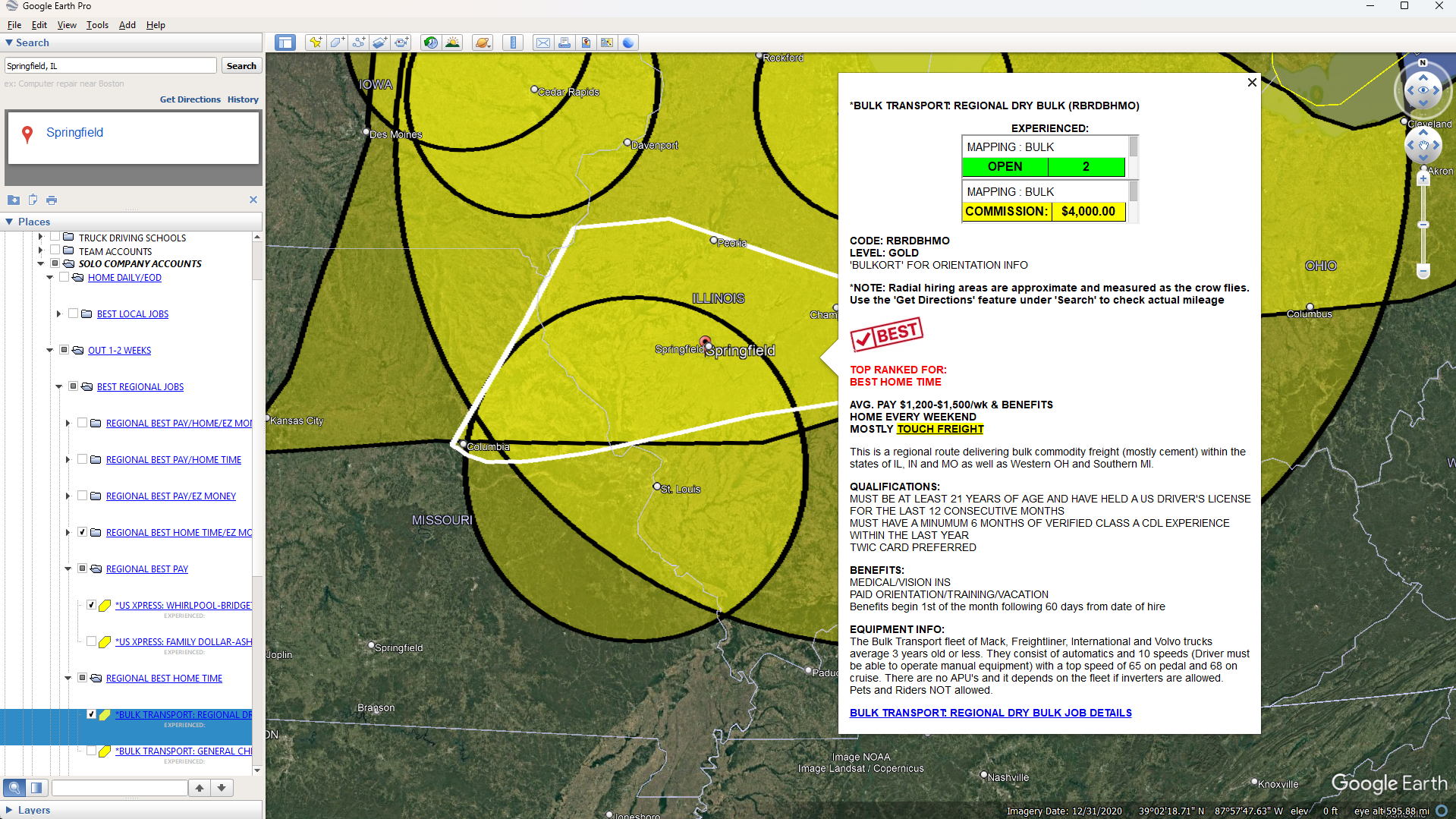Click the Springfield, IL search field

click(x=111, y=66)
